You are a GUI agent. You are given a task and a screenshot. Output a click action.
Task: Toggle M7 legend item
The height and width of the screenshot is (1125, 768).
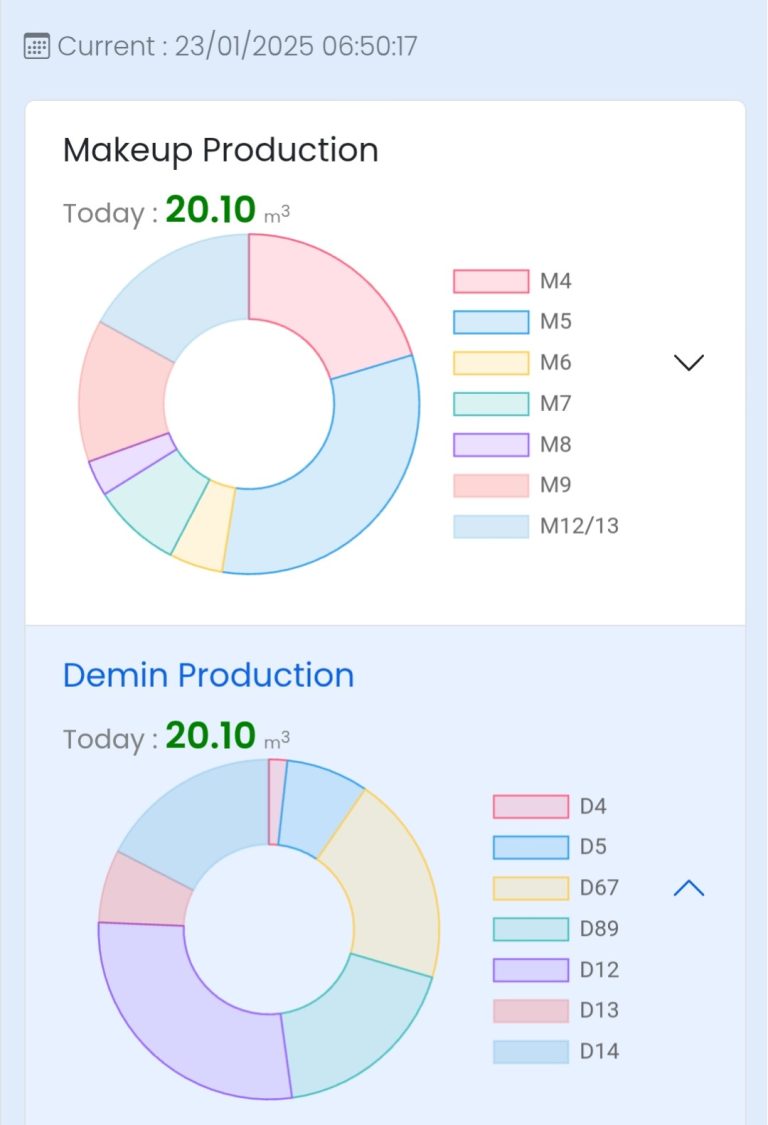490,404
